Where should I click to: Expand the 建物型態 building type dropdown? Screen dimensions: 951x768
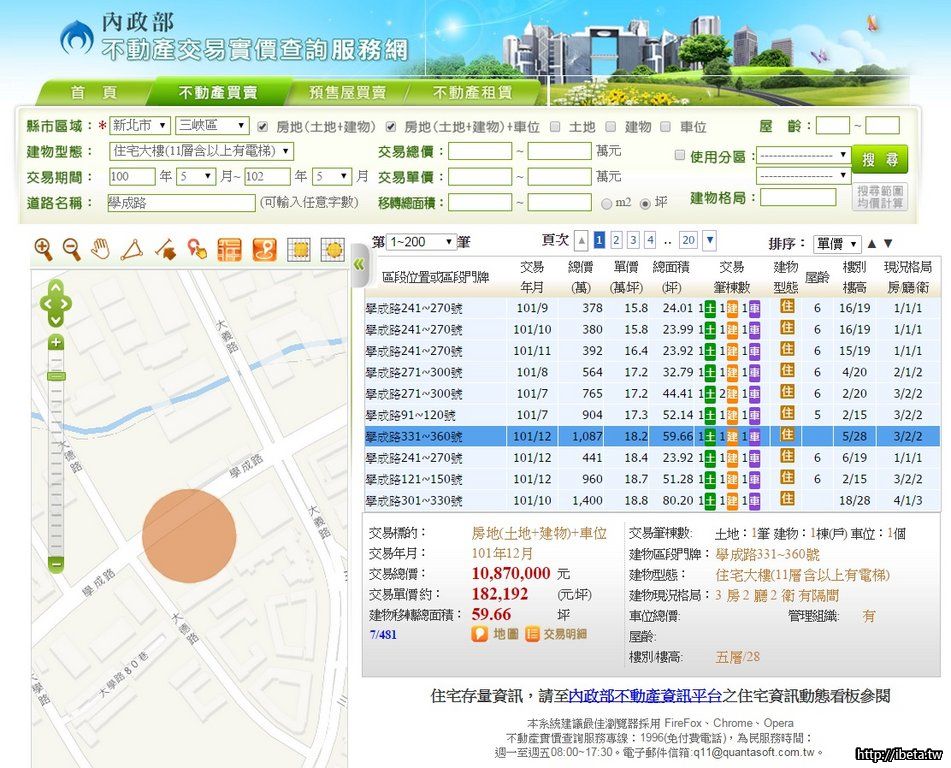tap(201, 151)
